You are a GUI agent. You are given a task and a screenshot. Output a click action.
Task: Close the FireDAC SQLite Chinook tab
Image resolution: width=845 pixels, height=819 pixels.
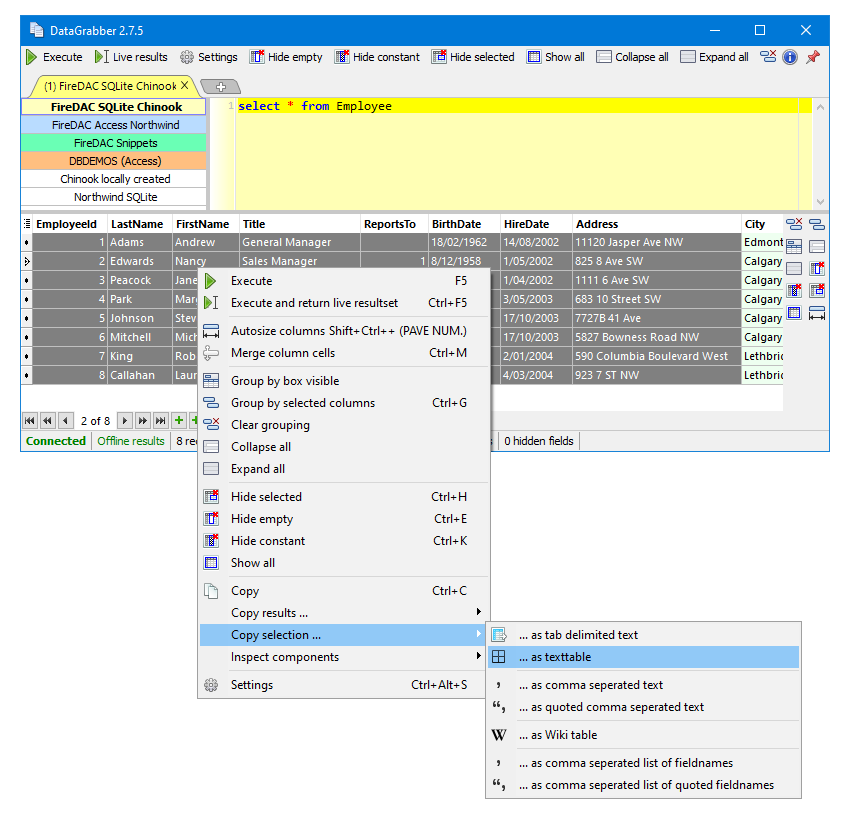tap(184, 86)
